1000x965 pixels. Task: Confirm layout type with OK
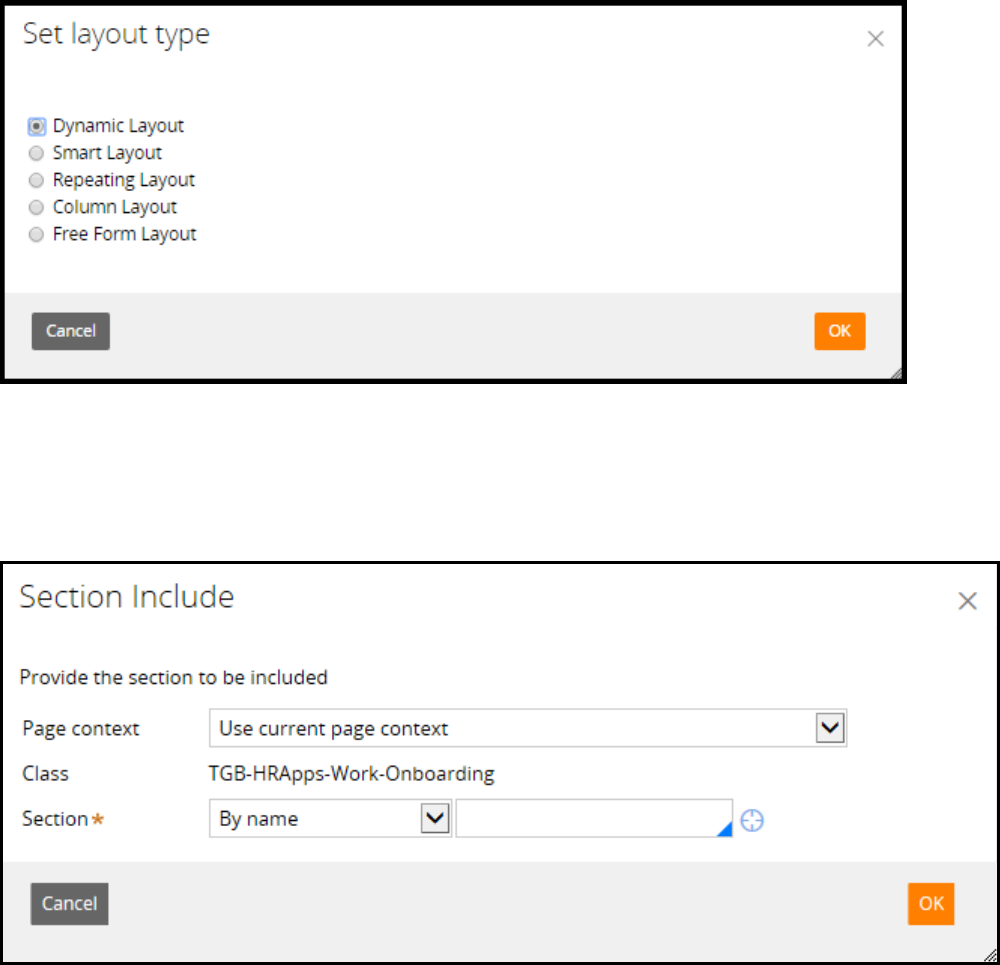(x=839, y=331)
